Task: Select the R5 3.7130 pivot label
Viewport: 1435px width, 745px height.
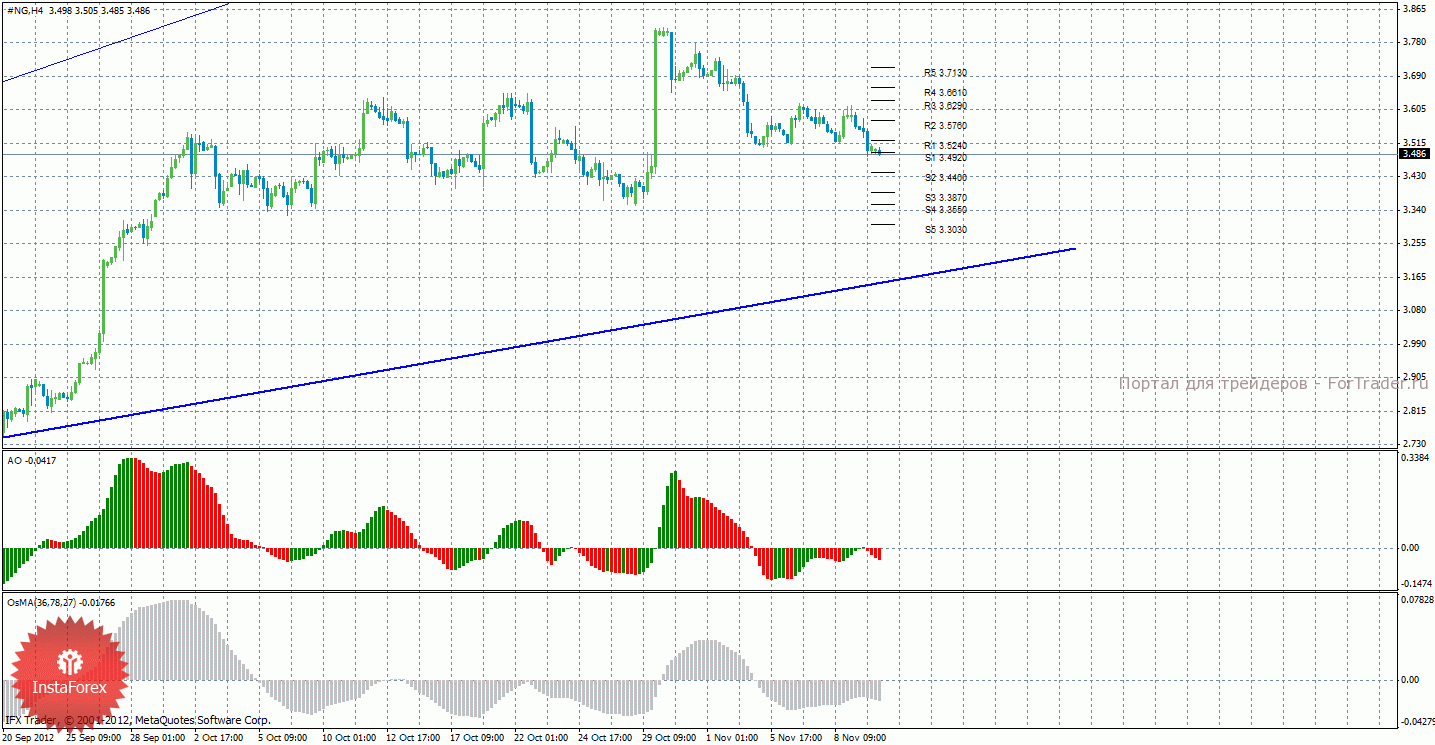Action: 945,73
